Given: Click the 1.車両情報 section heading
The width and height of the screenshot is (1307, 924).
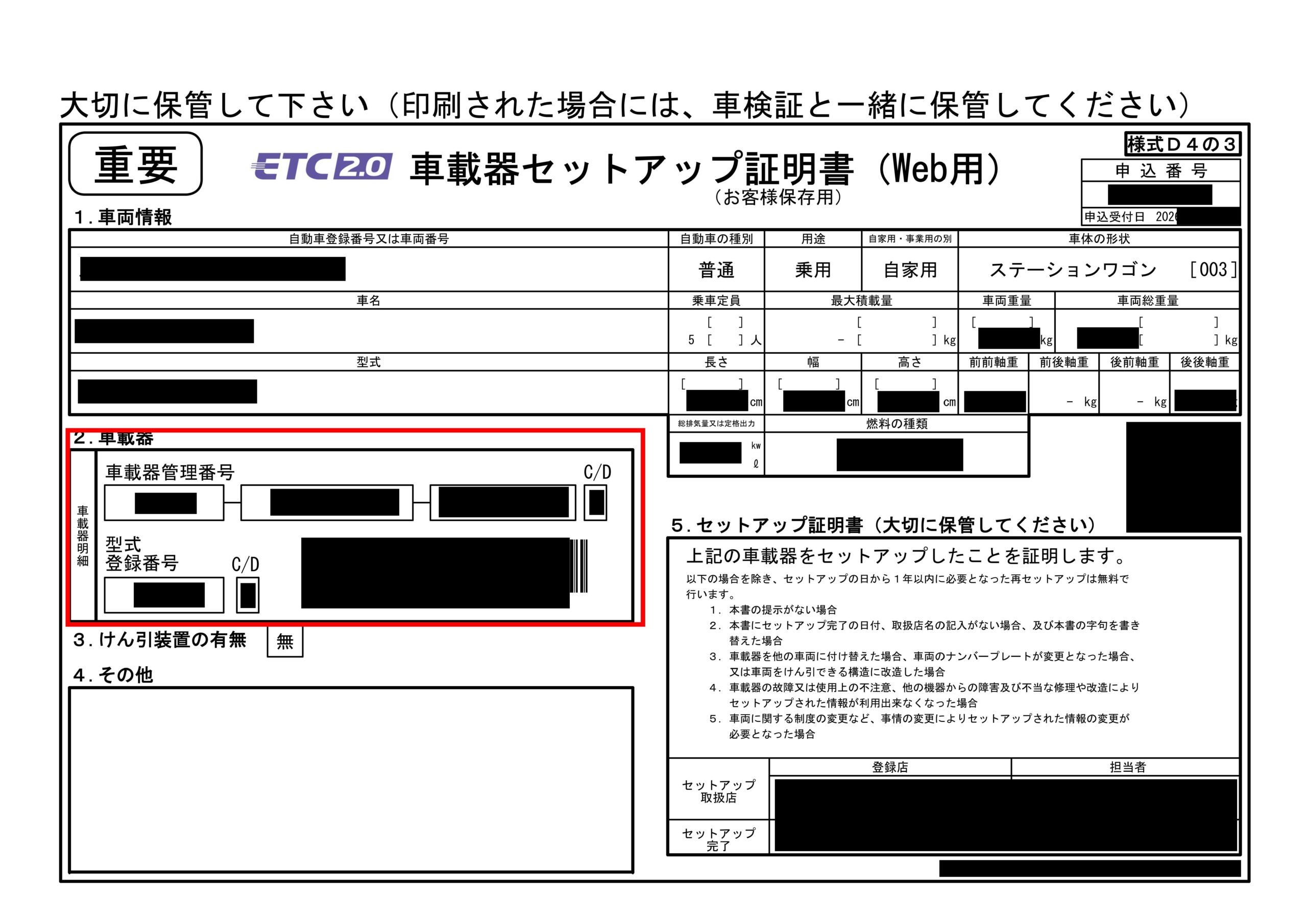Looking at the screenshot, I should [x=123, y=217].
